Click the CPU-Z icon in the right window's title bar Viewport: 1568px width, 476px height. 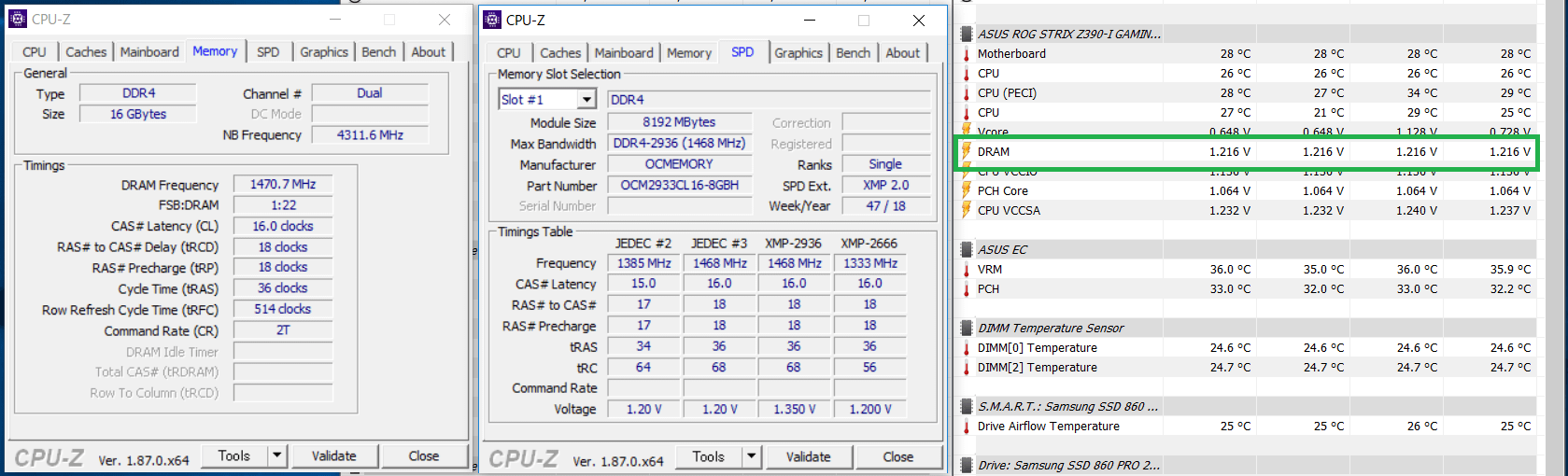pos(491,20)
